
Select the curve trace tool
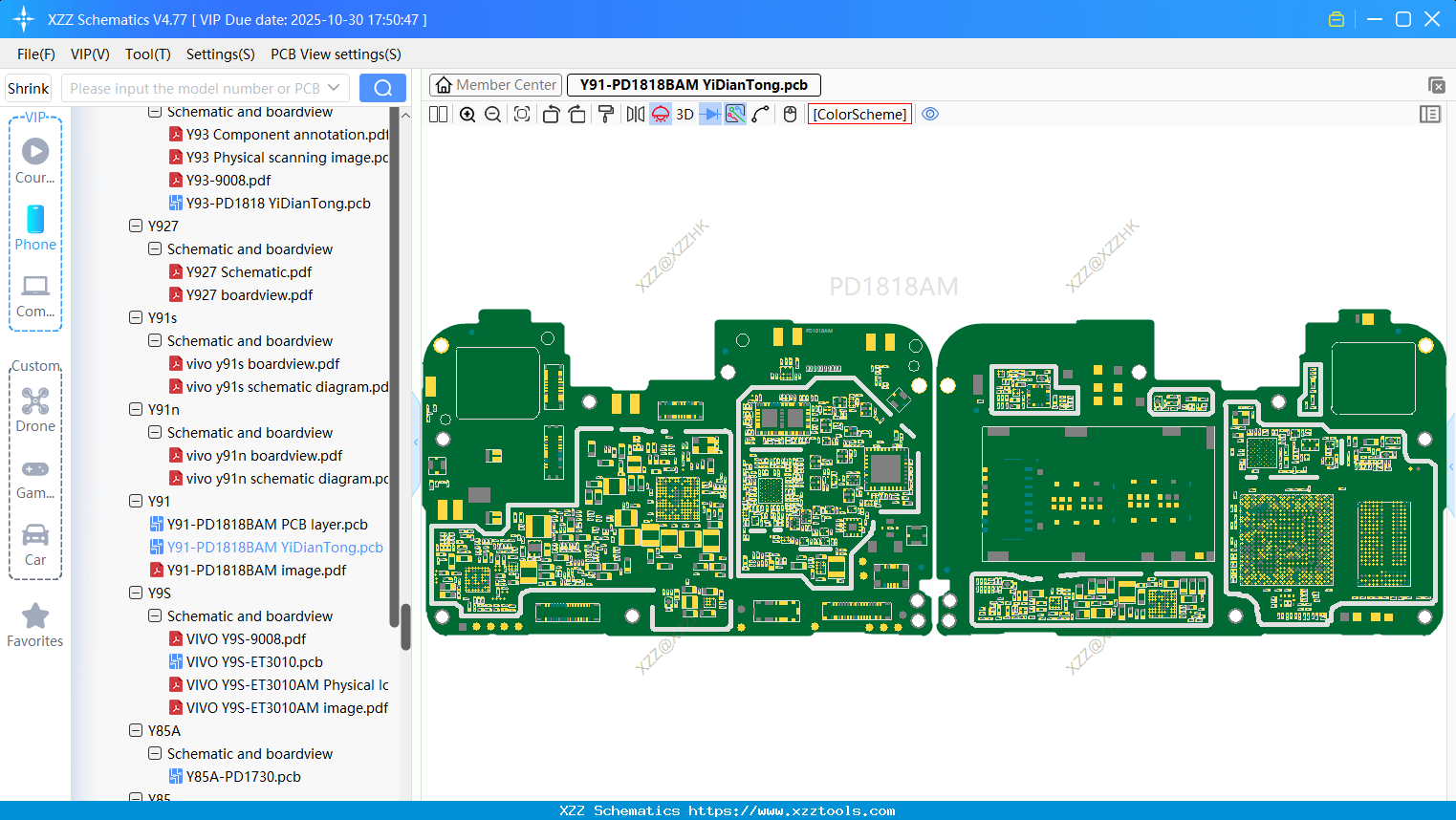(761, 114)
